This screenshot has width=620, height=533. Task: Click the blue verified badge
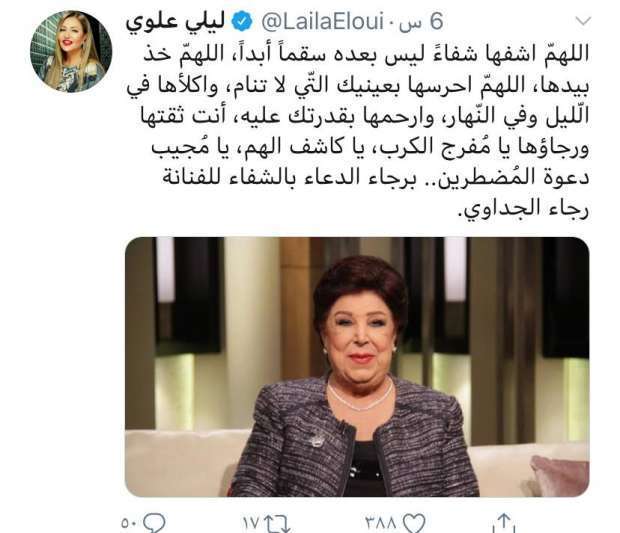tap(242, 22)
